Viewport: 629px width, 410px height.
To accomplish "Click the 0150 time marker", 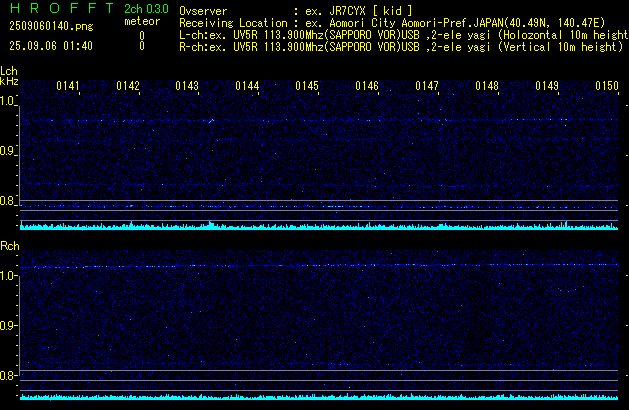I will click(x=607, y=86).
